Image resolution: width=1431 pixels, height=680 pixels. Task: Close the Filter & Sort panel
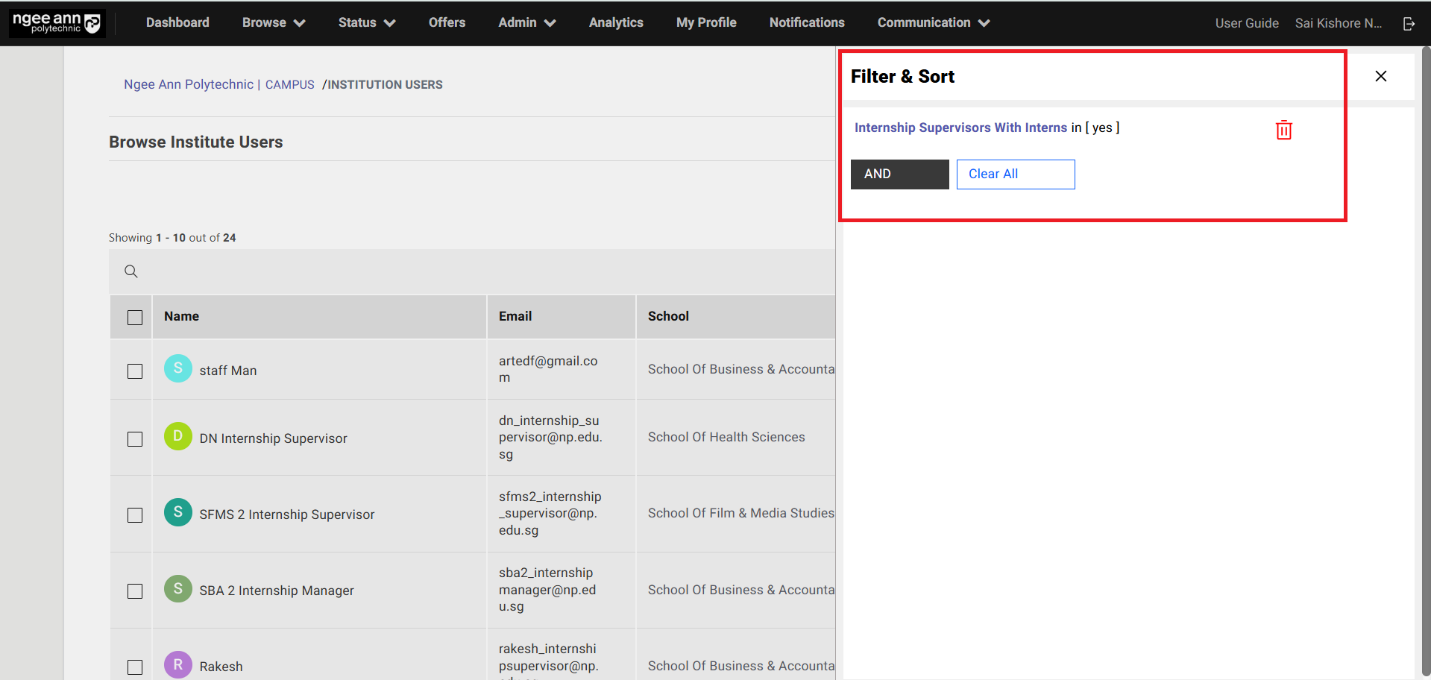[1381, 76]
